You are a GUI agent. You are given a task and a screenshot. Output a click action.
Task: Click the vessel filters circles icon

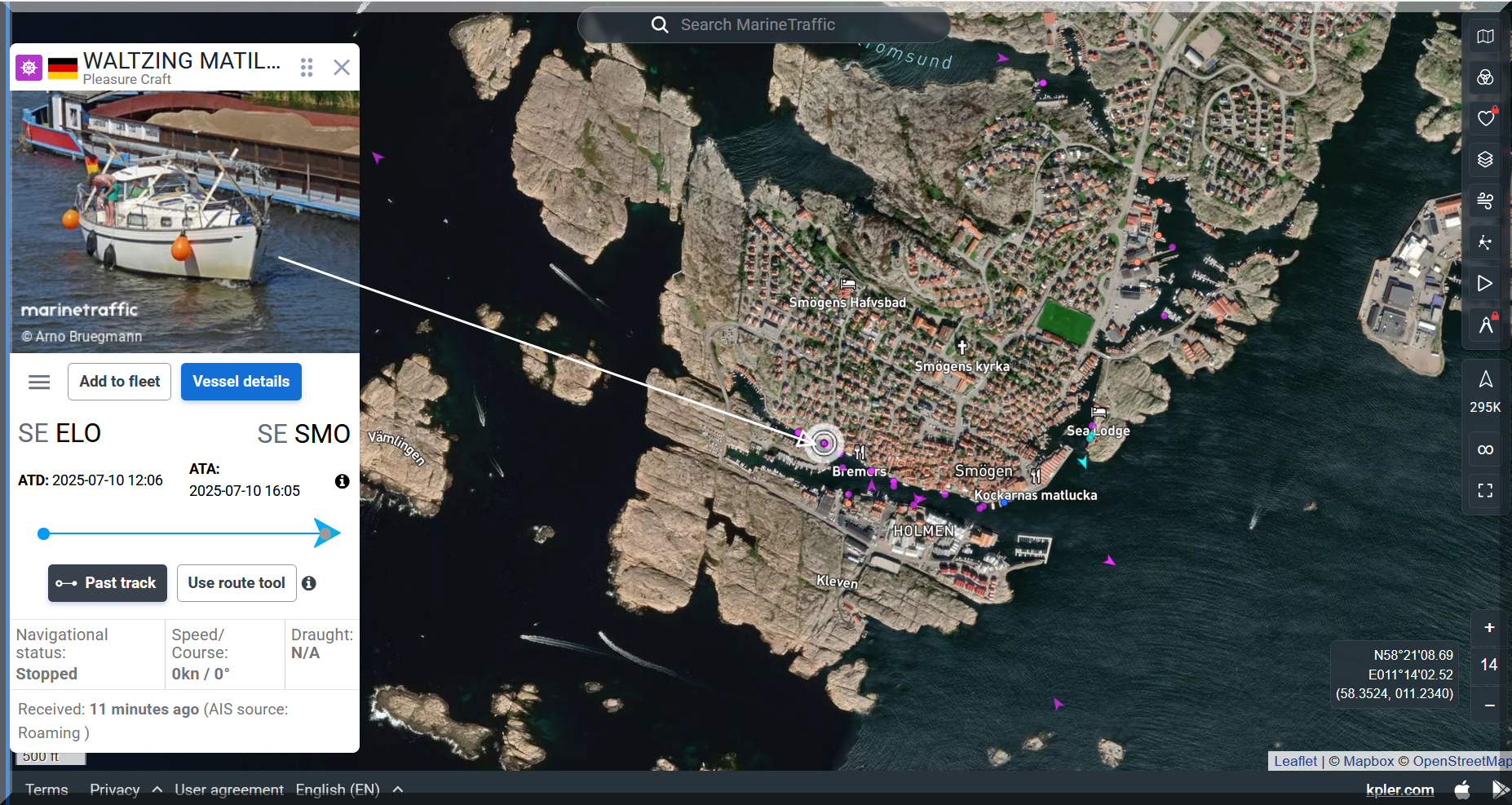click(x=1485, y=77)
